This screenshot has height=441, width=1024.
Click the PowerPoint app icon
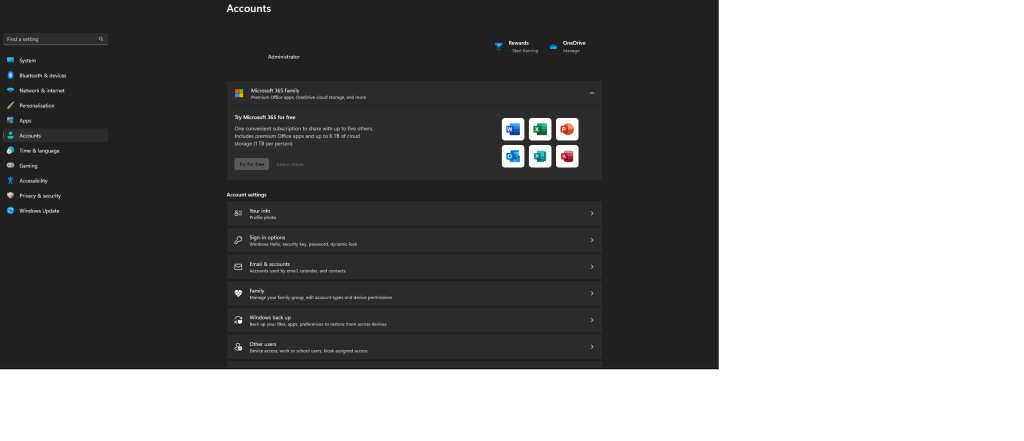[567, 129]
